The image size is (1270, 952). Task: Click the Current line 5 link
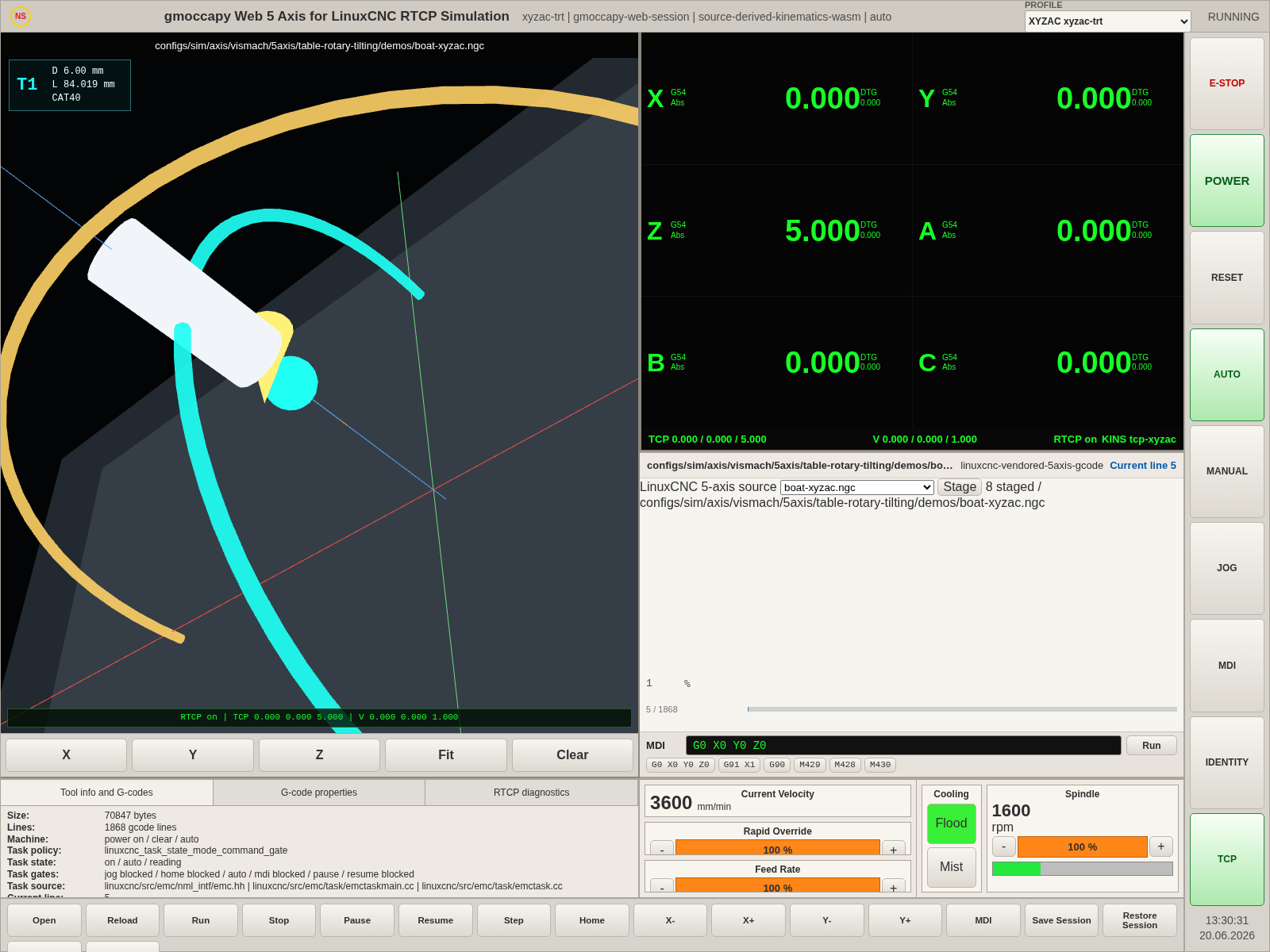1142,466
